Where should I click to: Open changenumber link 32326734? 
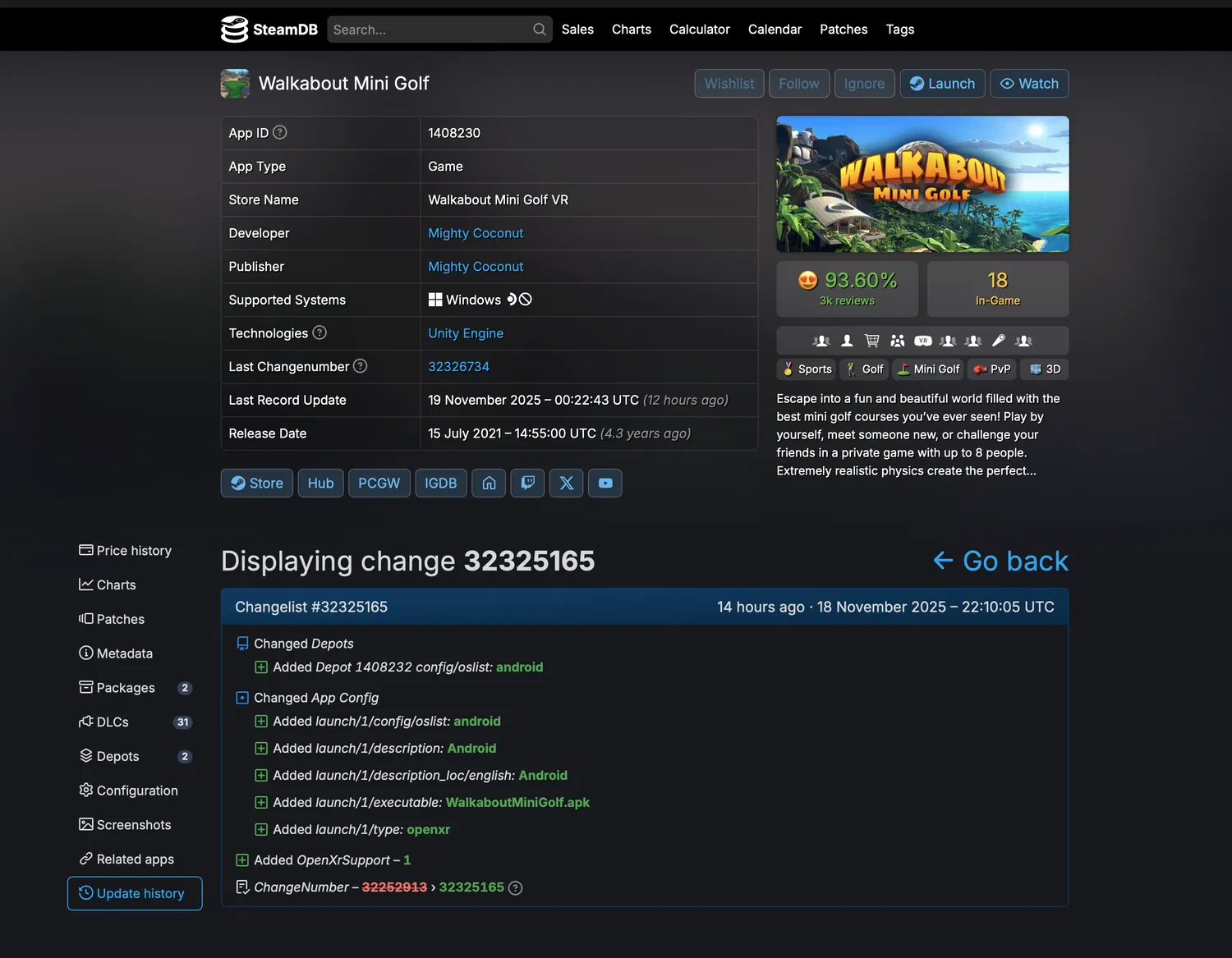pos(458,367)
